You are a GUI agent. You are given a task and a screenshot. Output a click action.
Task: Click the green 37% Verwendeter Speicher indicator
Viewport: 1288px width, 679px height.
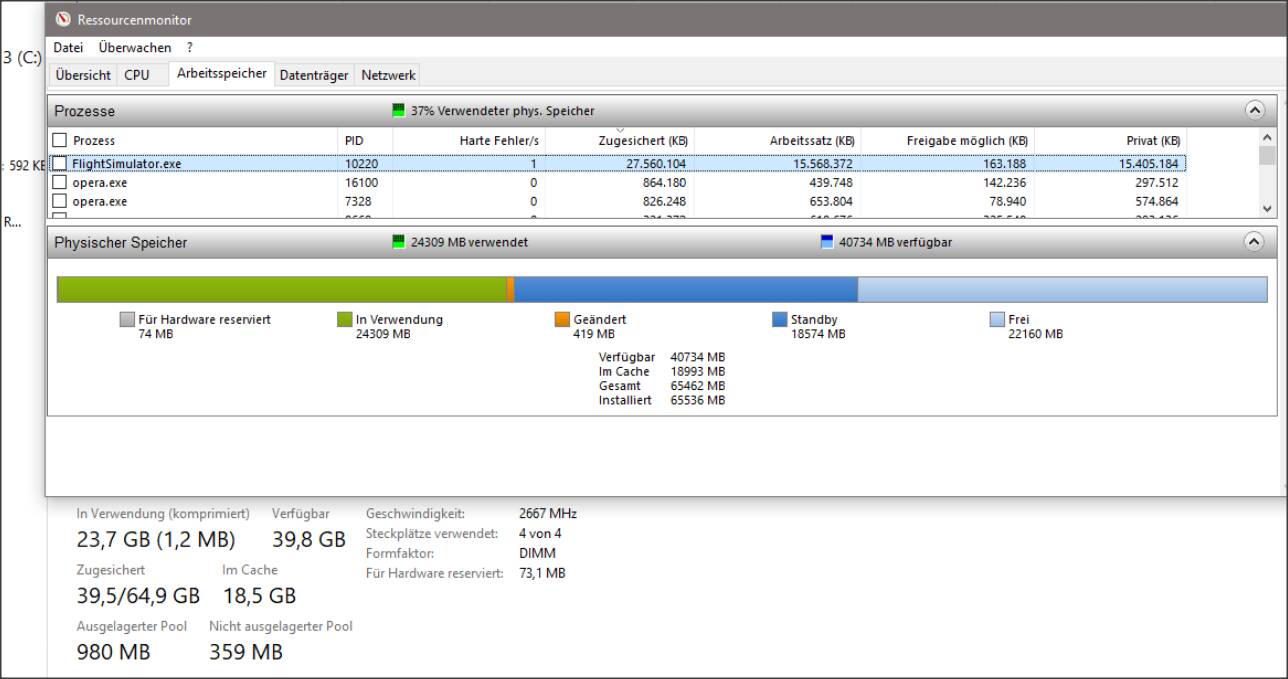click(x=400, y=110)
